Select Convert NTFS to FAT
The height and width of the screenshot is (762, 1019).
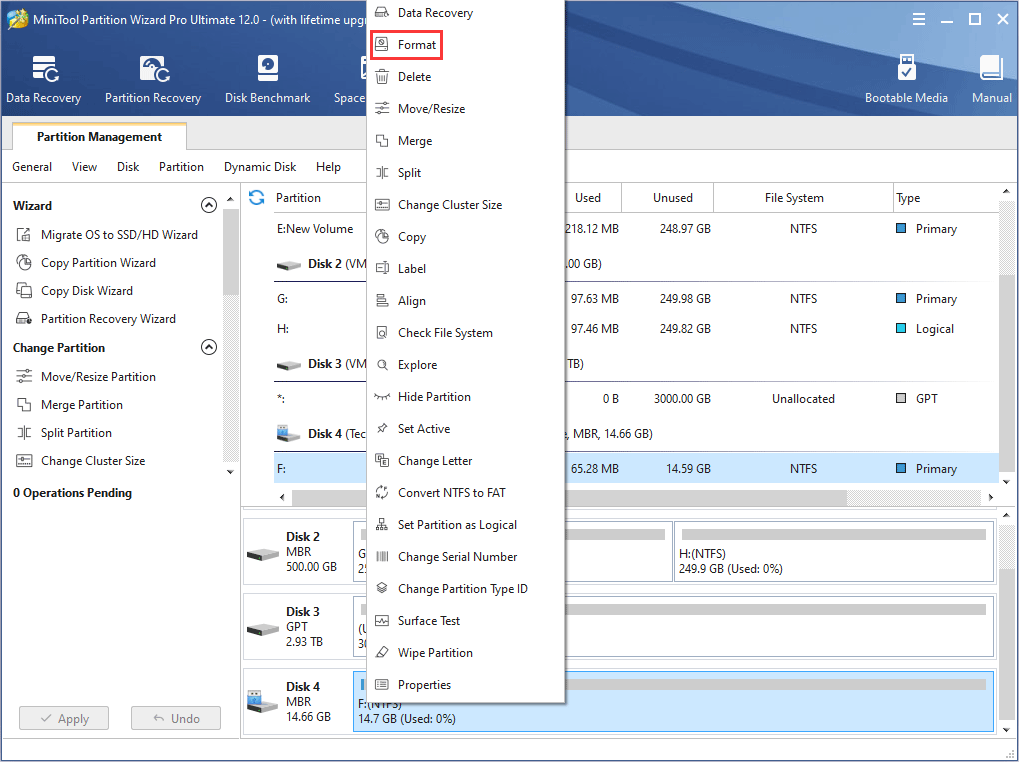(x=465, y=492)
